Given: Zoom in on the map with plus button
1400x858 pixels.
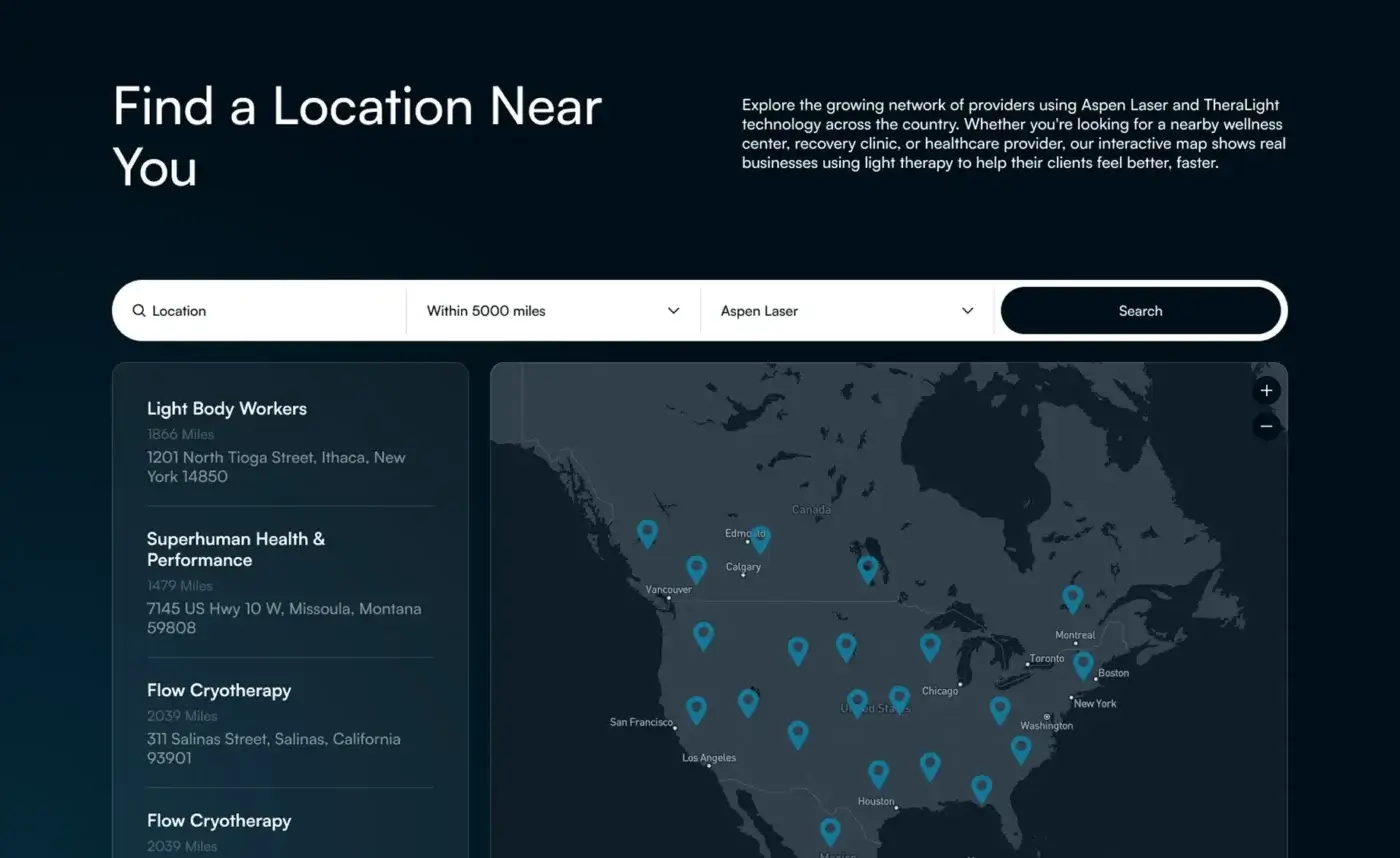Looking at the screenshot, I should pyautogui.click(x=1266, y=391).
